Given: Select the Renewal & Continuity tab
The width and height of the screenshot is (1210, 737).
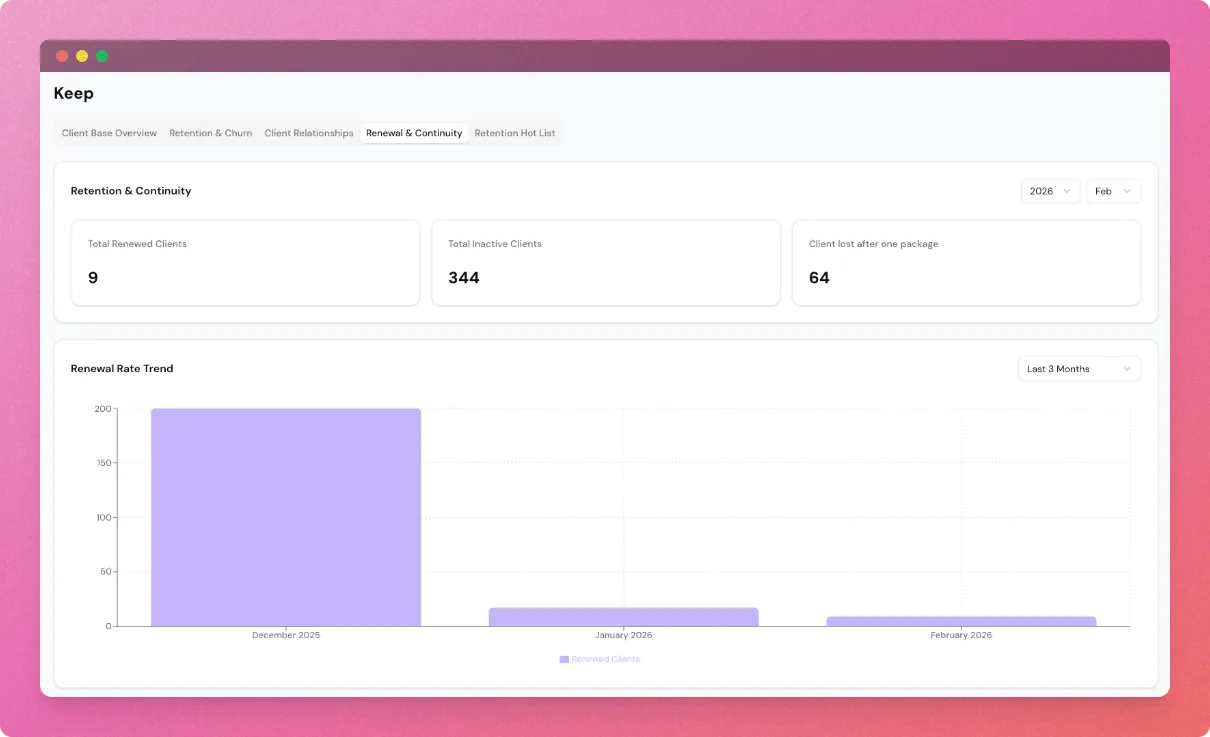Looking at the screenshot, I should coord(414,133).
